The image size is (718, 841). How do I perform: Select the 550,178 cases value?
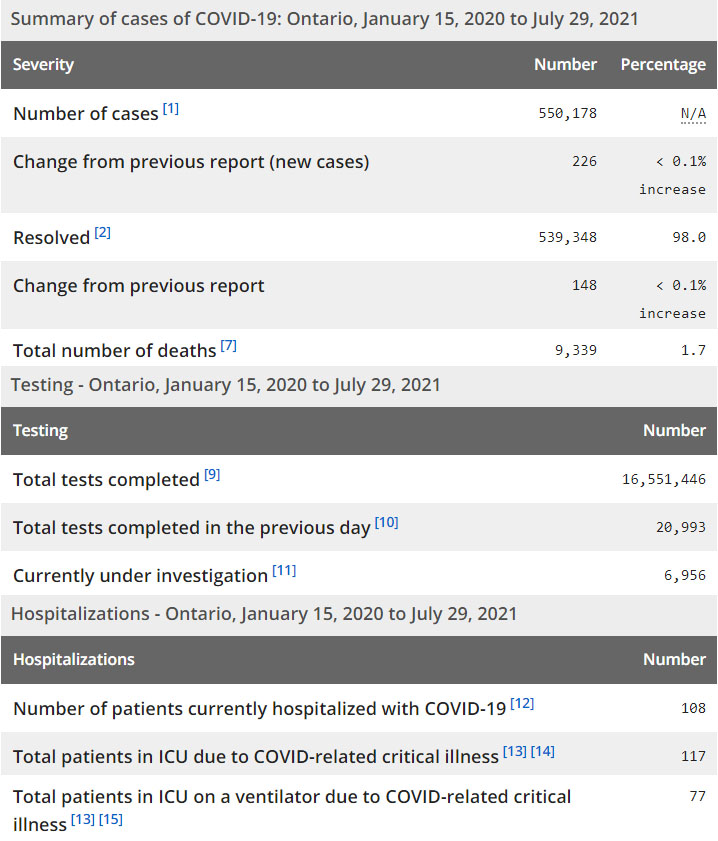567,113
